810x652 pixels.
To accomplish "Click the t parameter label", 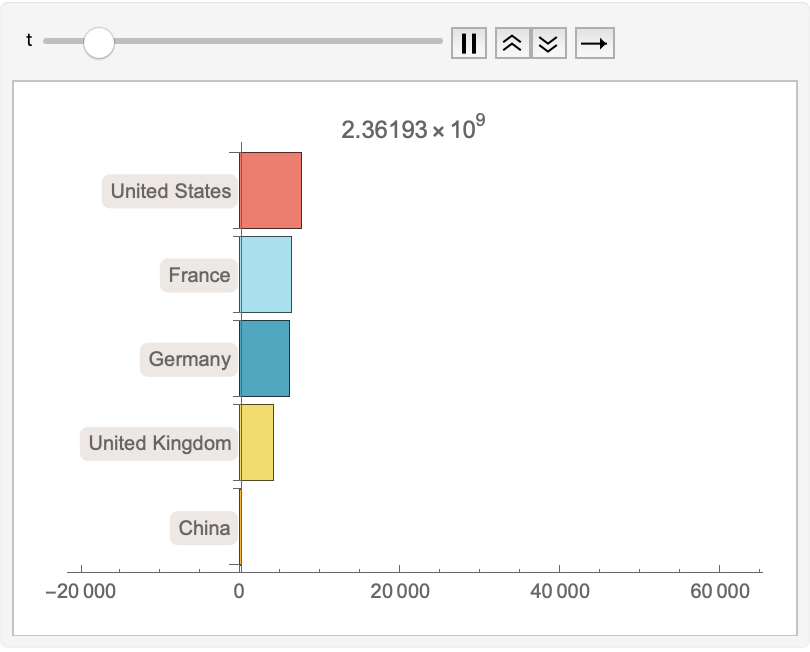I will [28, 41].
